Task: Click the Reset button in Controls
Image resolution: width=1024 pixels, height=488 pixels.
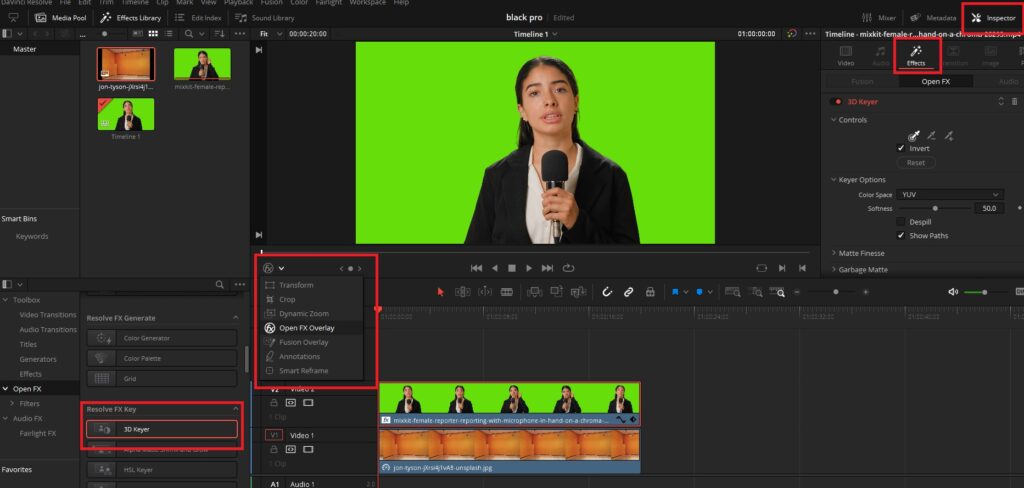Action: tap(916, 163)
